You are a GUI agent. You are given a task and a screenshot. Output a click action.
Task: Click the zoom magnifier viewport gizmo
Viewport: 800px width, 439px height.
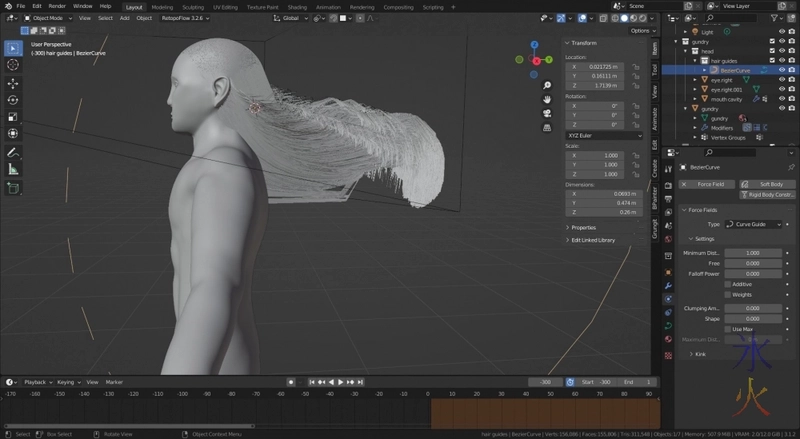coord(548,84)
